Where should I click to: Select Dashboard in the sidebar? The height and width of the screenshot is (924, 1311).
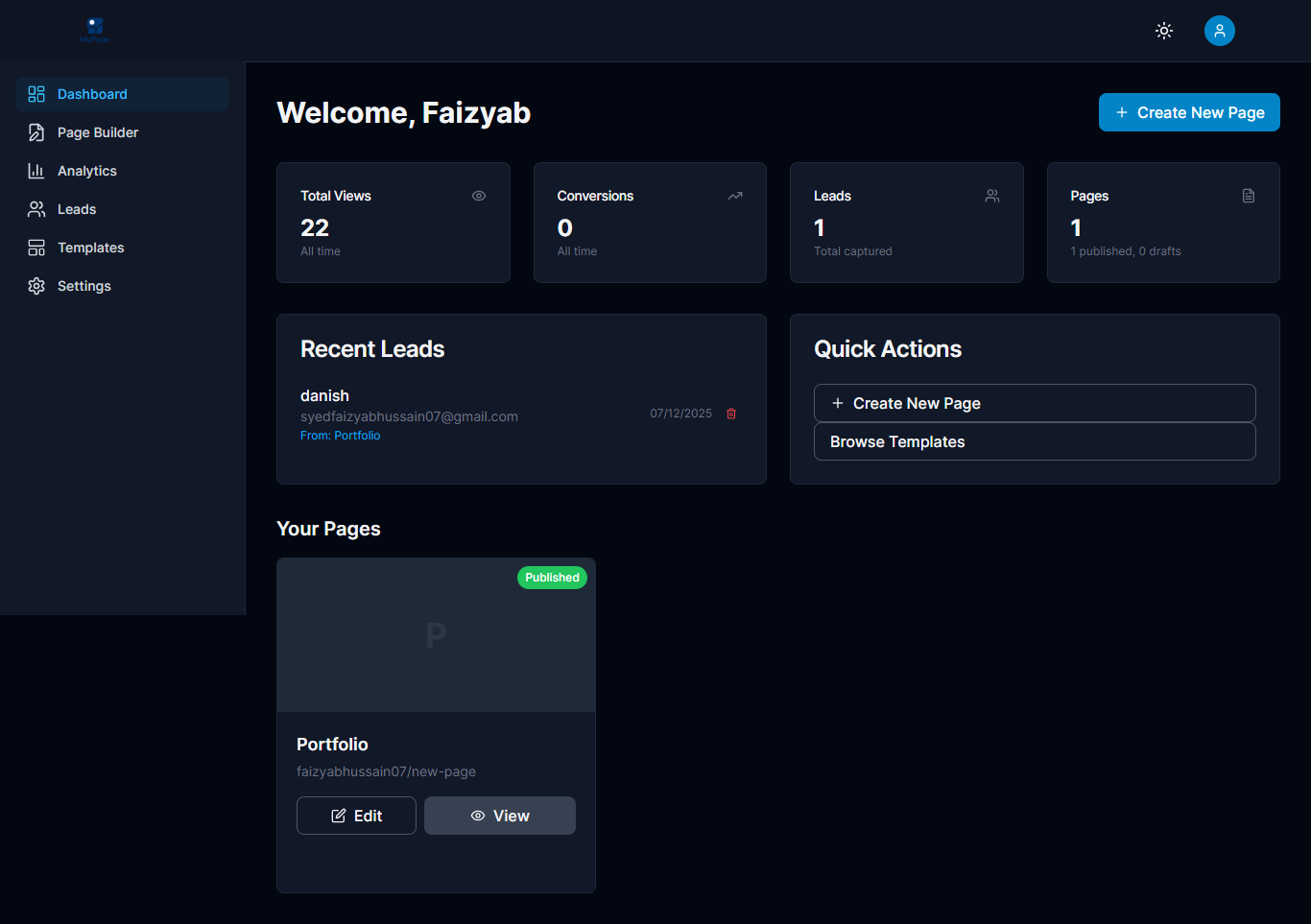point(92,93)
